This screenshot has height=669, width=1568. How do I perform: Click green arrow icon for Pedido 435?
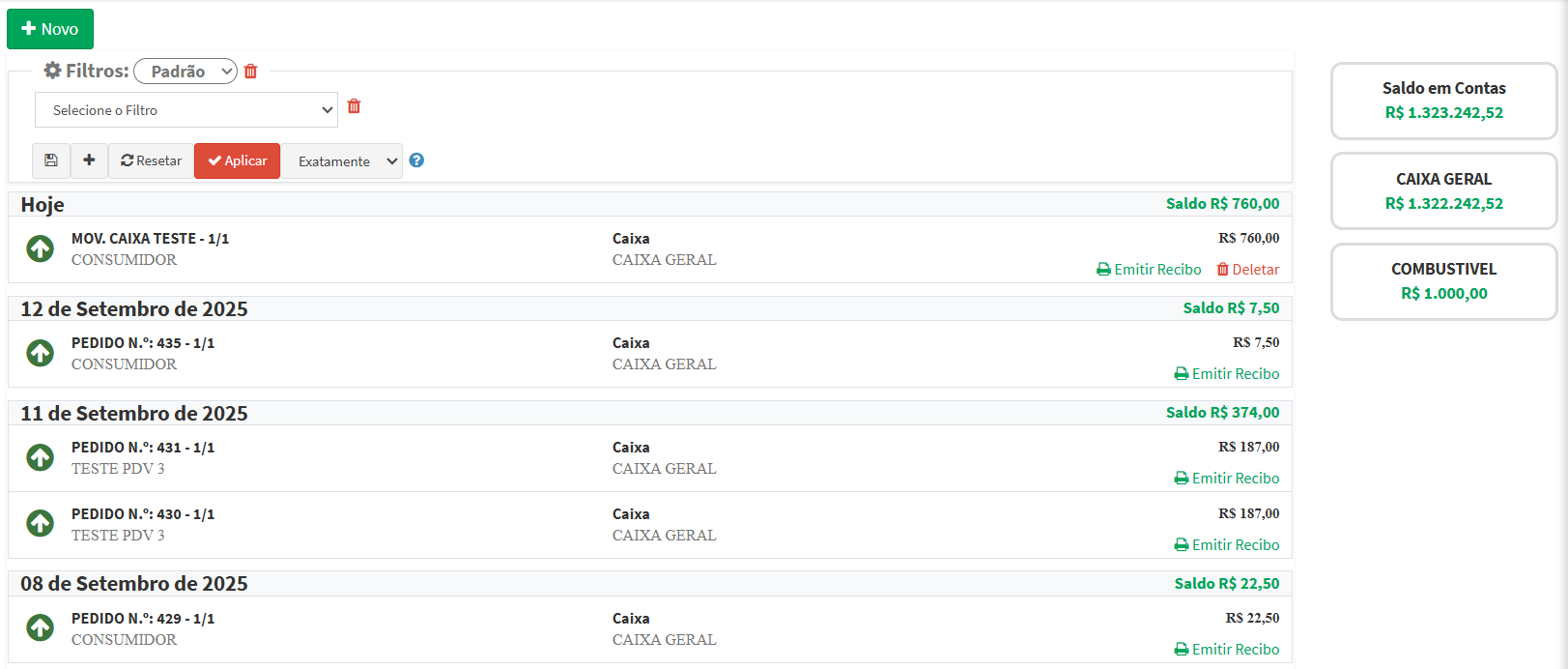tap(40, 353)
